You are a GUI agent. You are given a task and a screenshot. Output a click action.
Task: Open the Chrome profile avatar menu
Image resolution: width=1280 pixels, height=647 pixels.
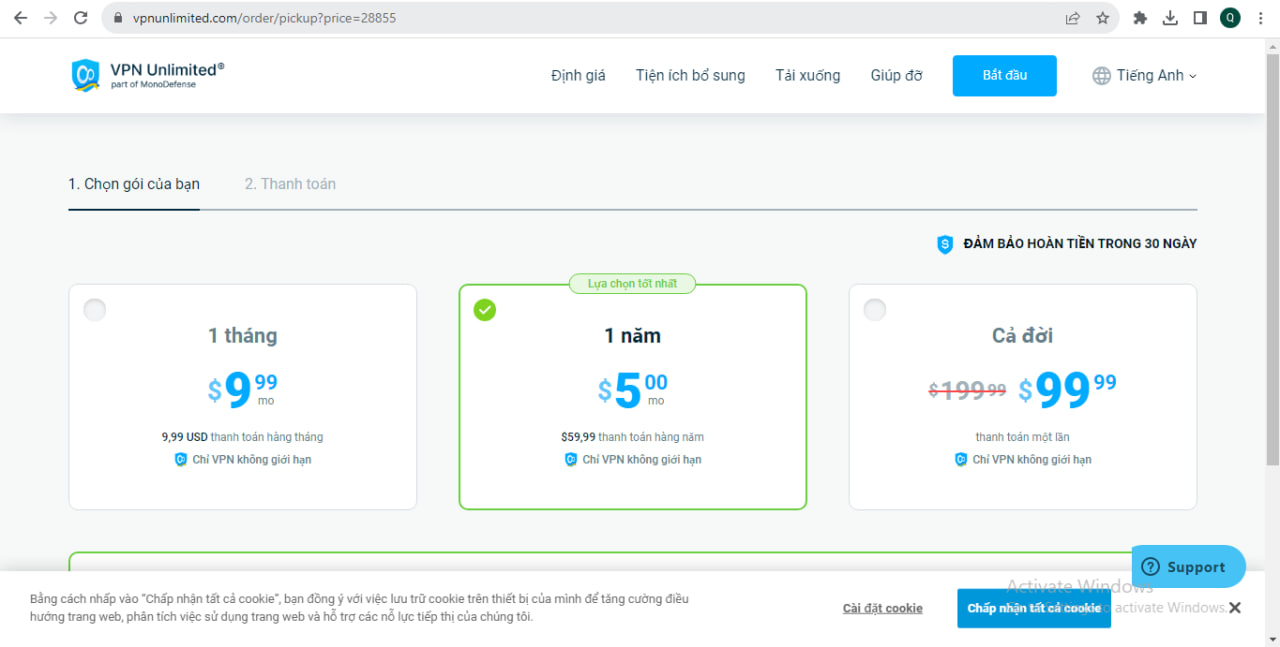tap(1230, 18)
